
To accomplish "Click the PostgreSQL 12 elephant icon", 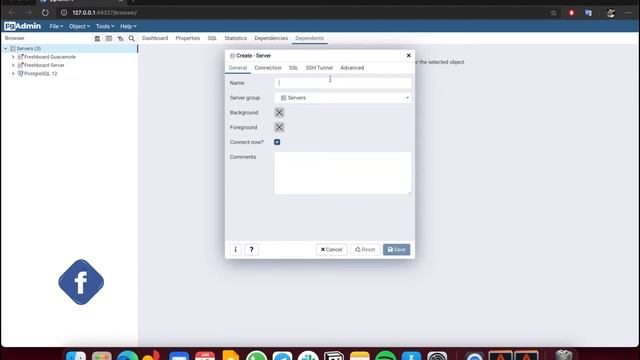I will (20, 73).
